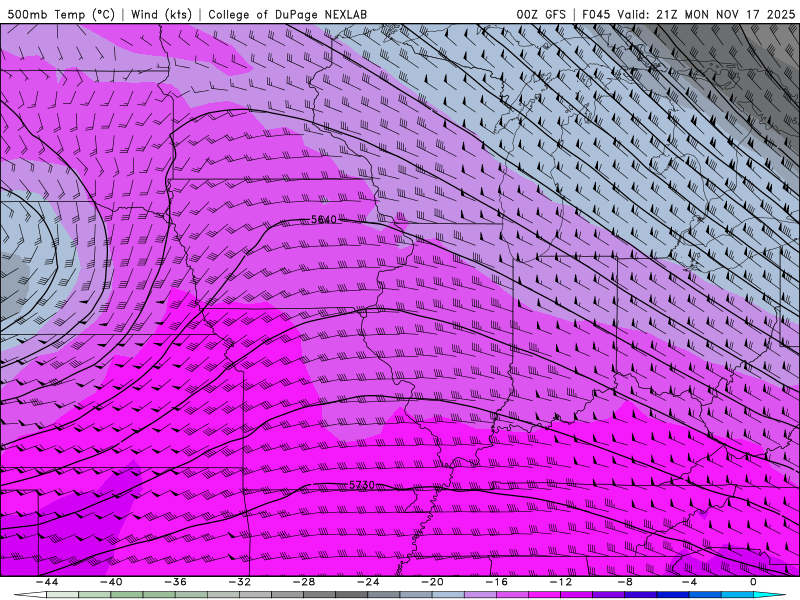This screenshot has height=600, width=800.
Task: Click the -4 colorbar tick label
Action: [690, 582]
